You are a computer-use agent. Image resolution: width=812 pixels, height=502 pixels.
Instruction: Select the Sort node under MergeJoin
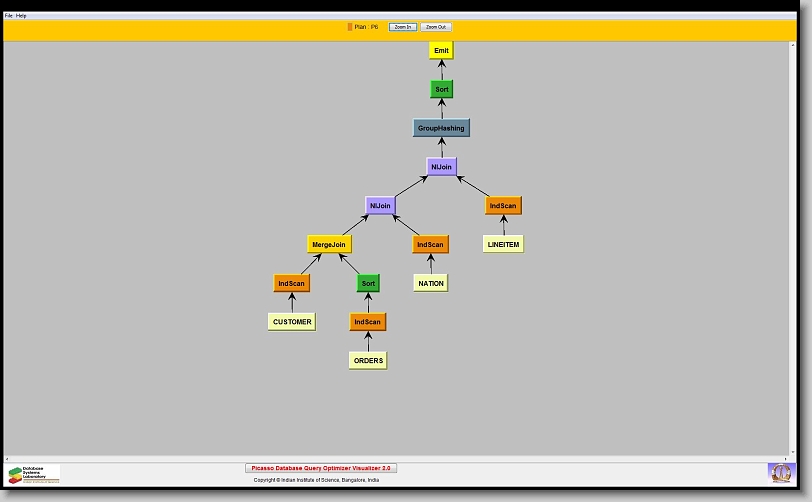(368, 283)
